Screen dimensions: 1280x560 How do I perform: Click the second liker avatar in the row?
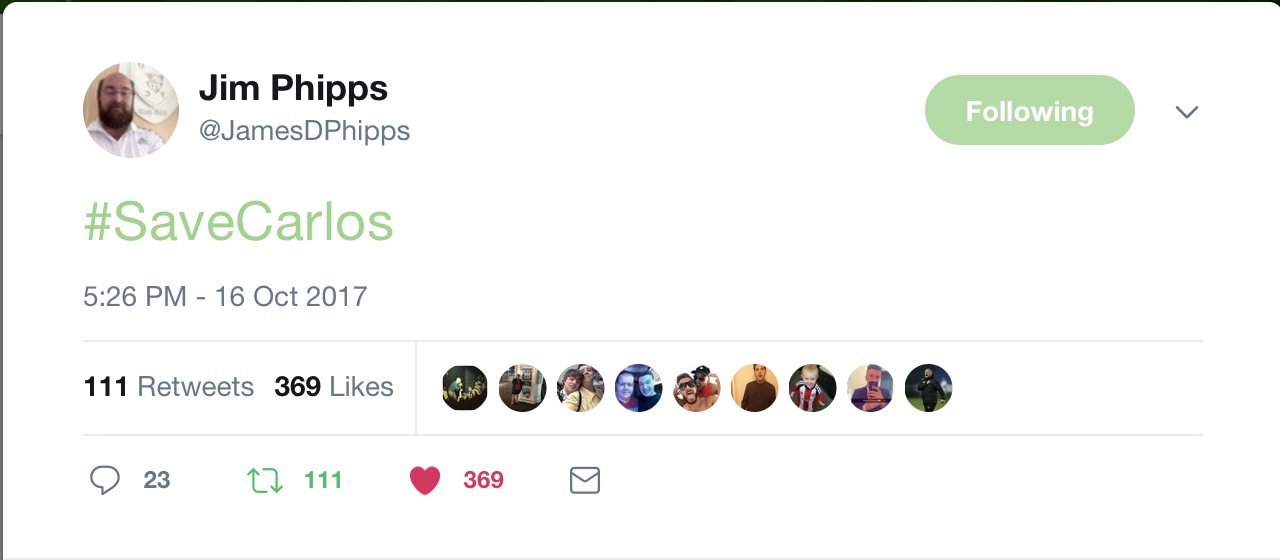click(x=523, y=388)
